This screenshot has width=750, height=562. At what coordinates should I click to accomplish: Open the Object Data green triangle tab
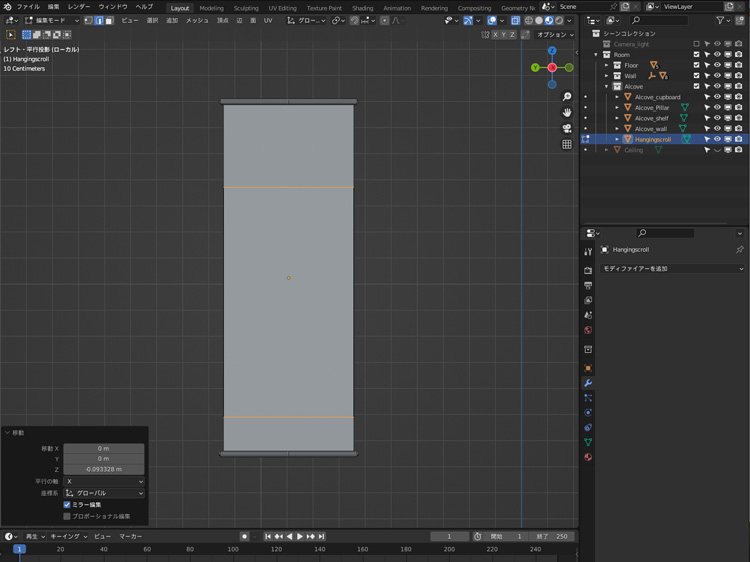coord(588,442)
